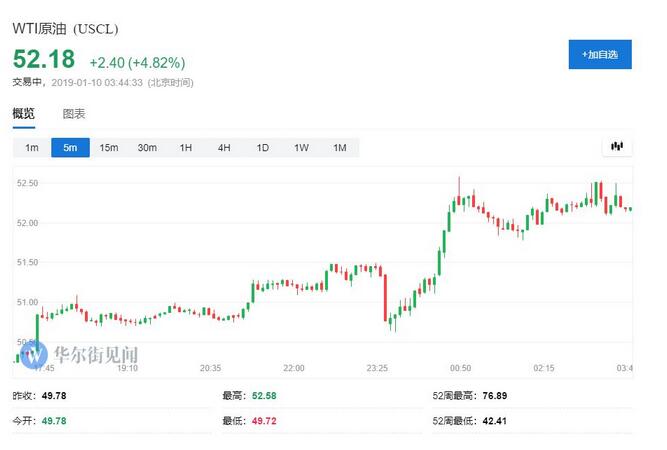This screenshot has height=450, width=667.
Task: Click the candlestick chart type icon
Action: (616, 147)
